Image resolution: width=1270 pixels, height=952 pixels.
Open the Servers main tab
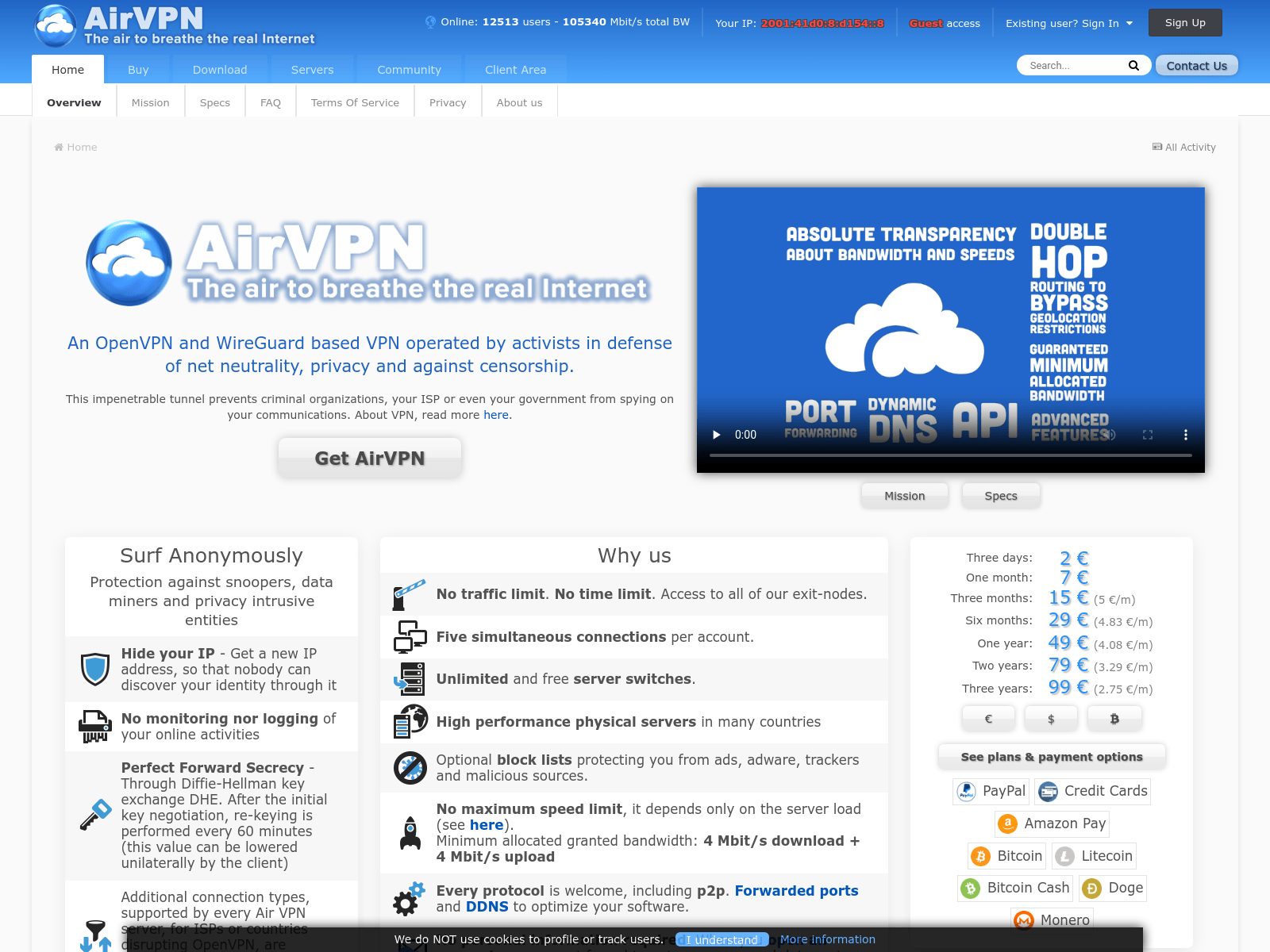point(312,70)
